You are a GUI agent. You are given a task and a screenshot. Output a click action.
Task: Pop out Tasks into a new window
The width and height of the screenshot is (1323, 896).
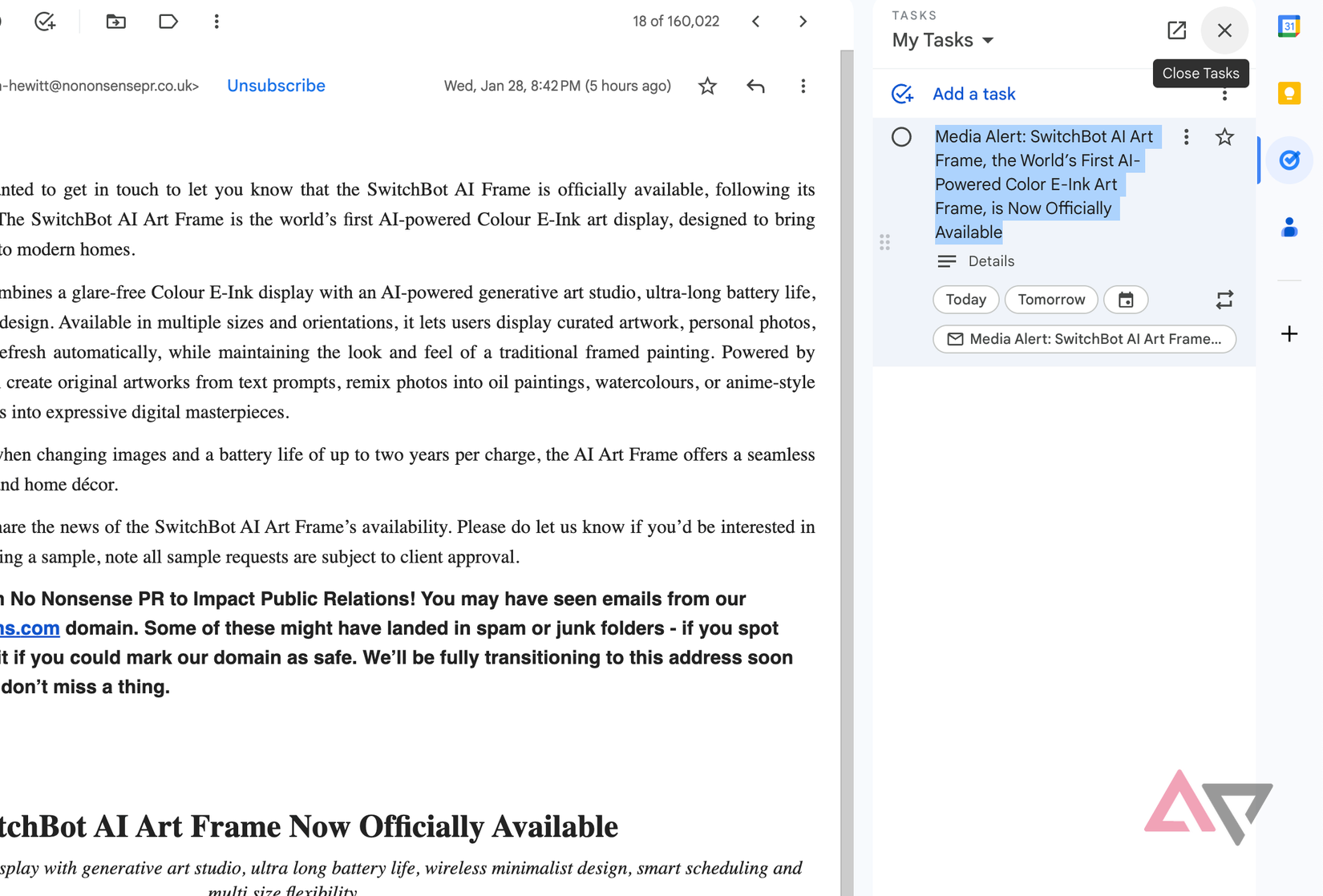[1176, 30]
